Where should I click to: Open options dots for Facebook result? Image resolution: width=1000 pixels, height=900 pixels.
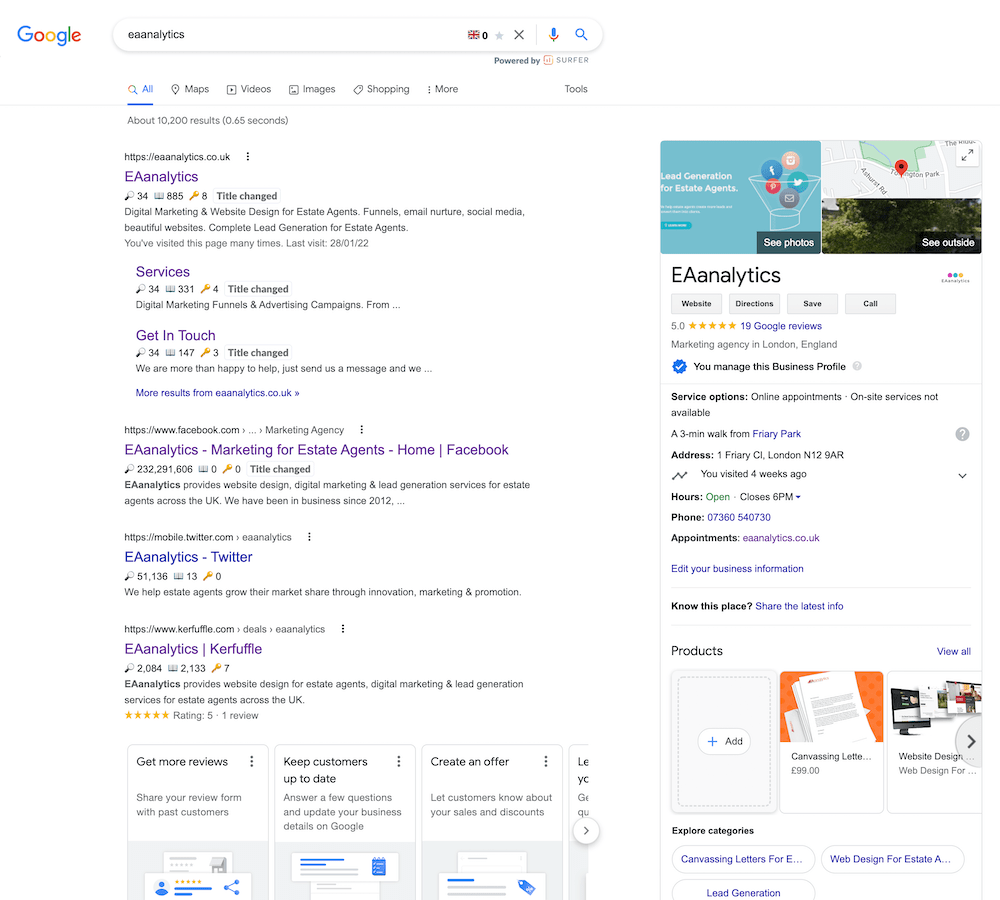[x=362, y=429]
